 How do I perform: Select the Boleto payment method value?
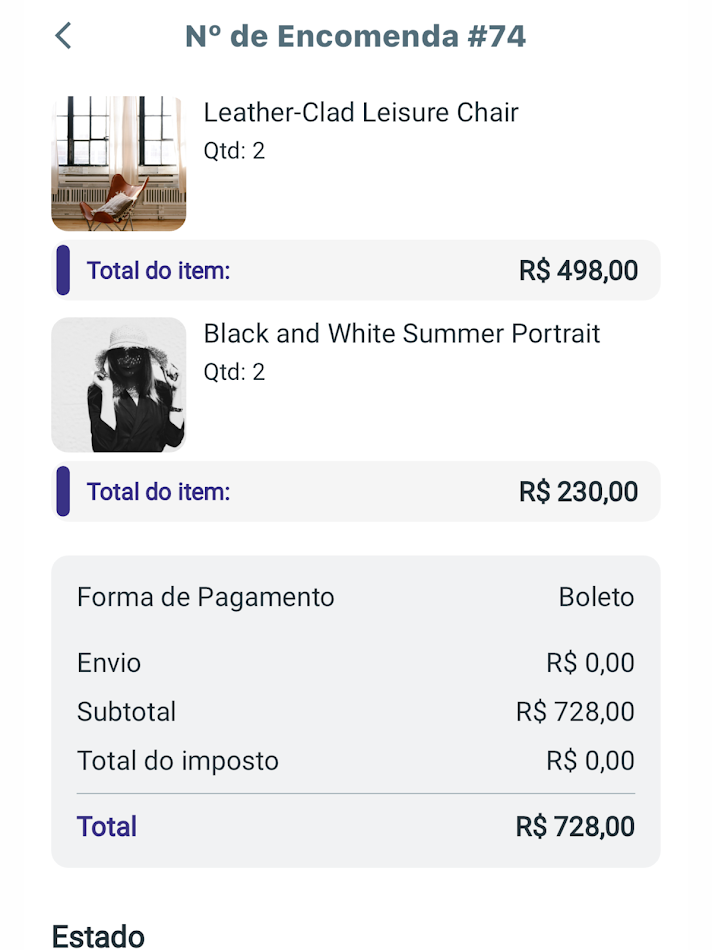[596, 597]
